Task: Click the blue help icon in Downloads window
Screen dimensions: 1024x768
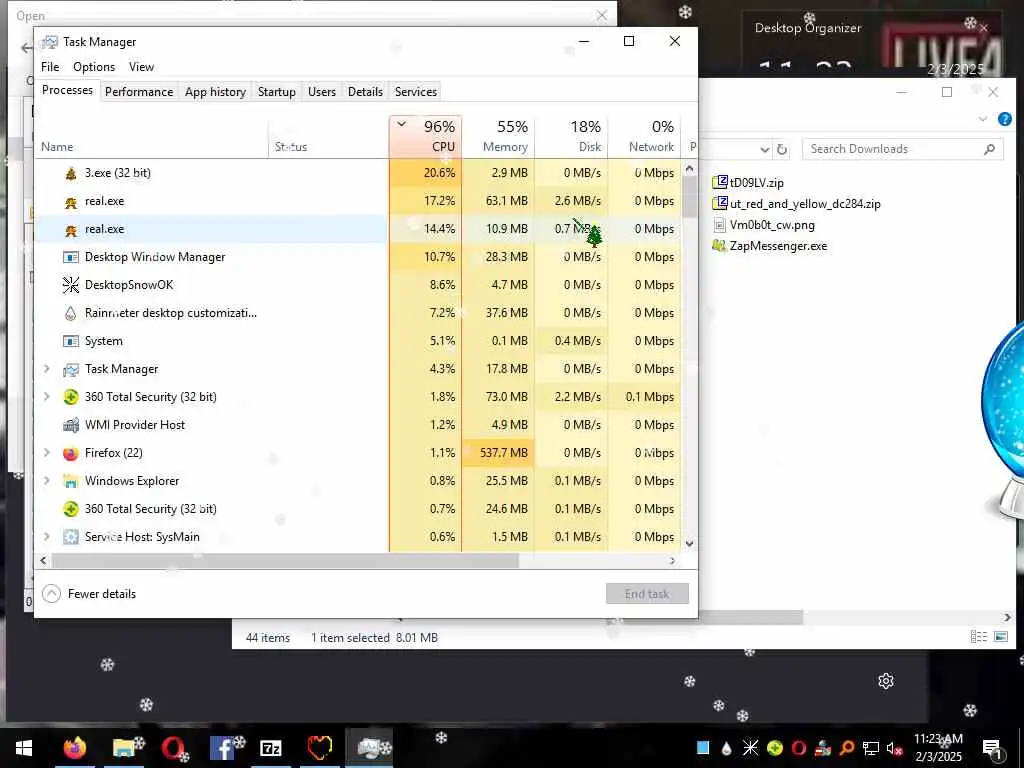Action: [1004, 119]
